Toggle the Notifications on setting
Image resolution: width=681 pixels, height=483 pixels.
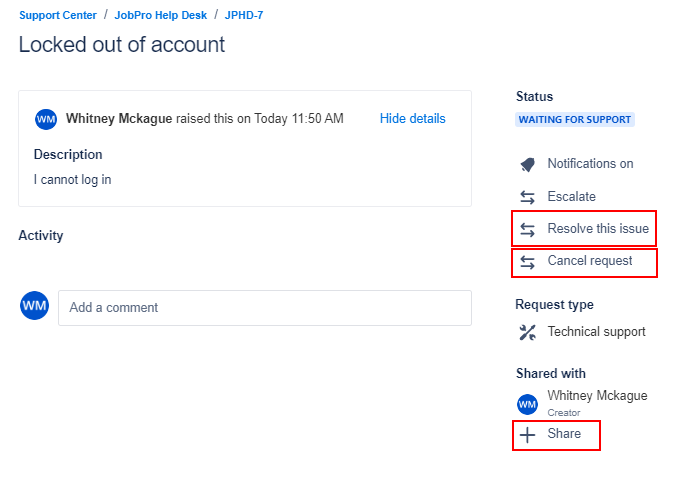[590, 164]
